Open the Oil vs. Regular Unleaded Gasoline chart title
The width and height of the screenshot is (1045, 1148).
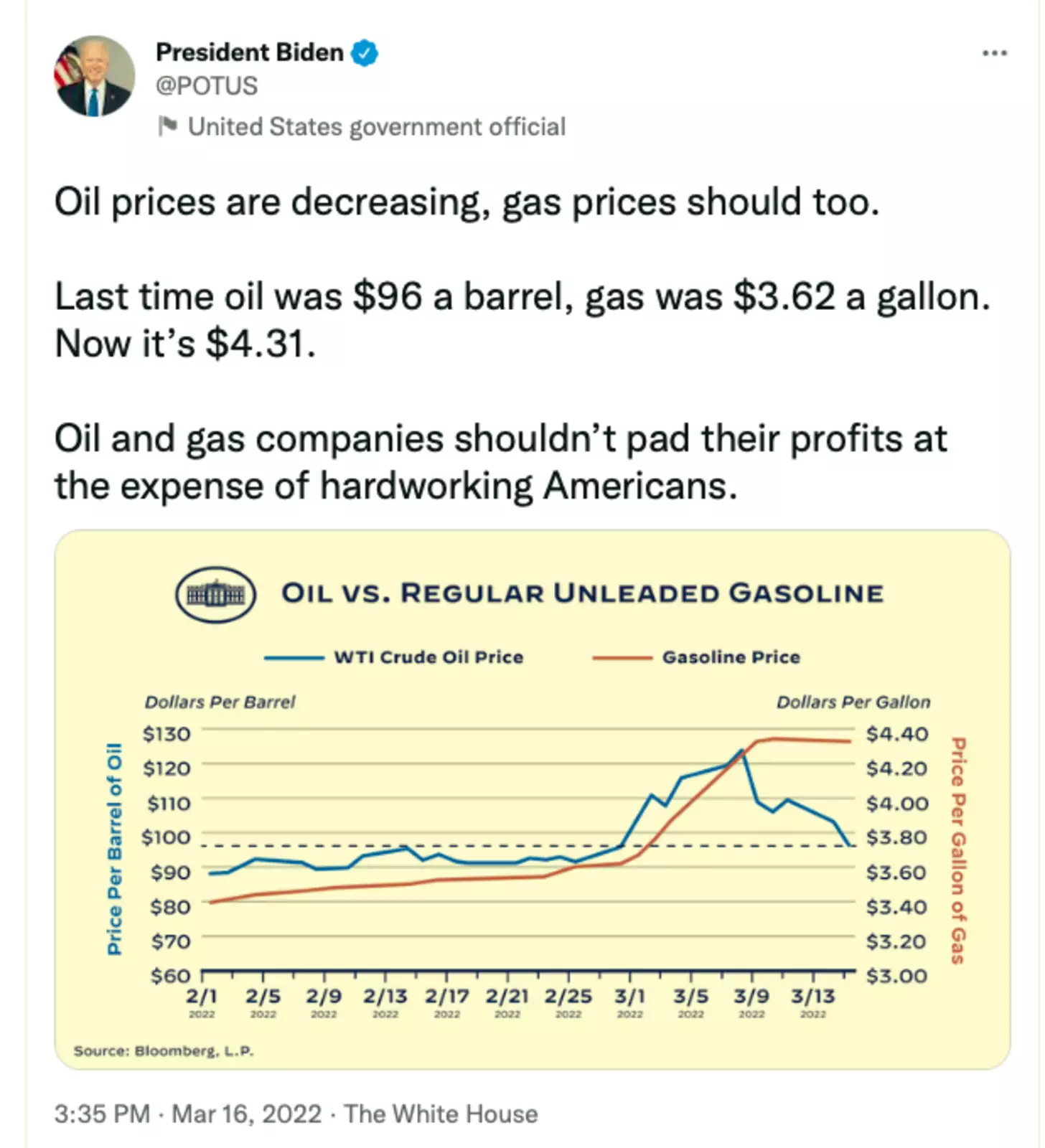[x=582, y=593]
